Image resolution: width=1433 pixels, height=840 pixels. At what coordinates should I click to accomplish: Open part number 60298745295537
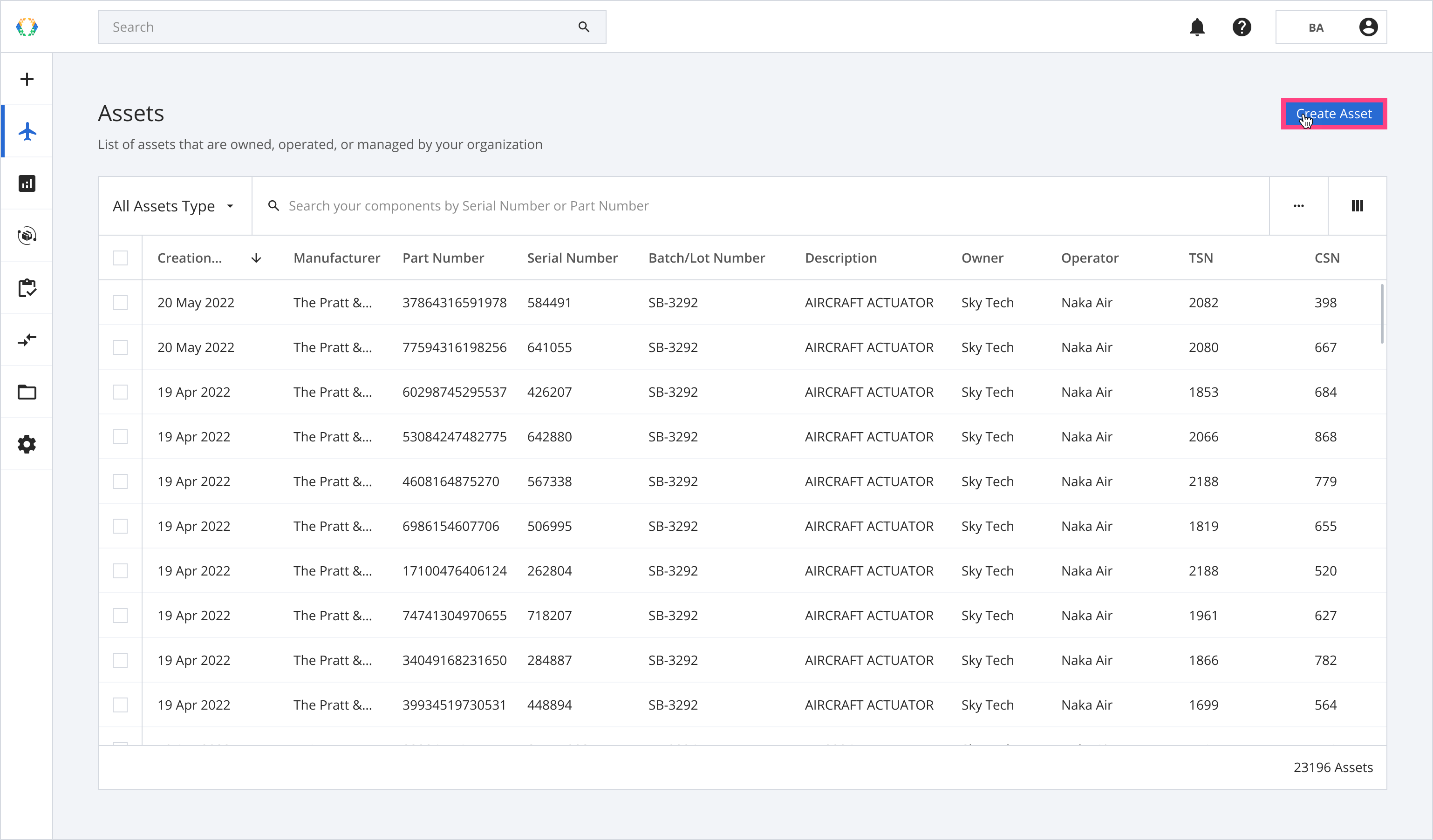point(454,392)
